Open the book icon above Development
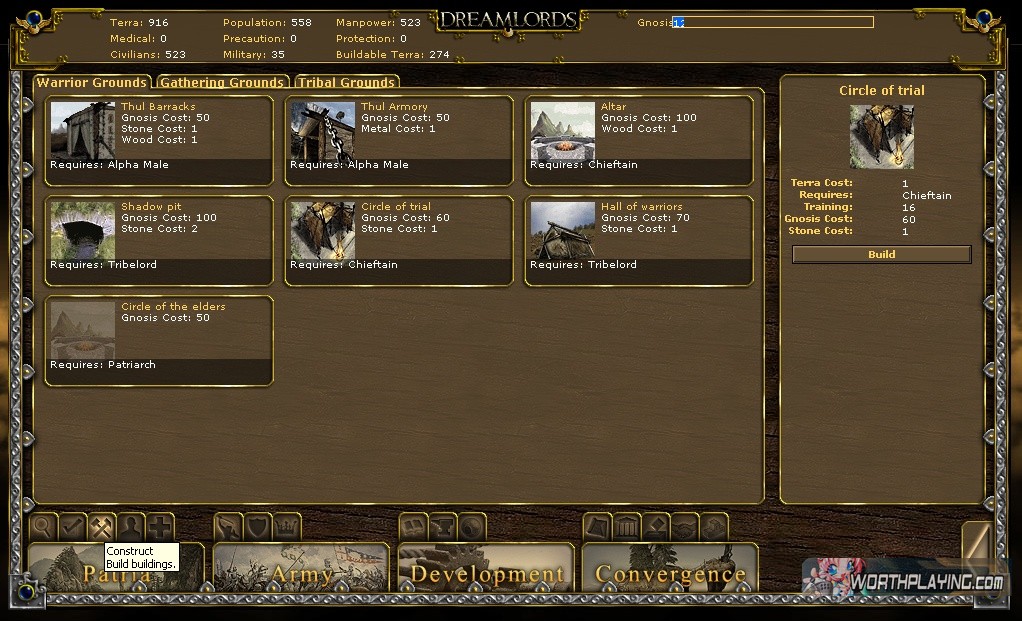 click(413, 526)
